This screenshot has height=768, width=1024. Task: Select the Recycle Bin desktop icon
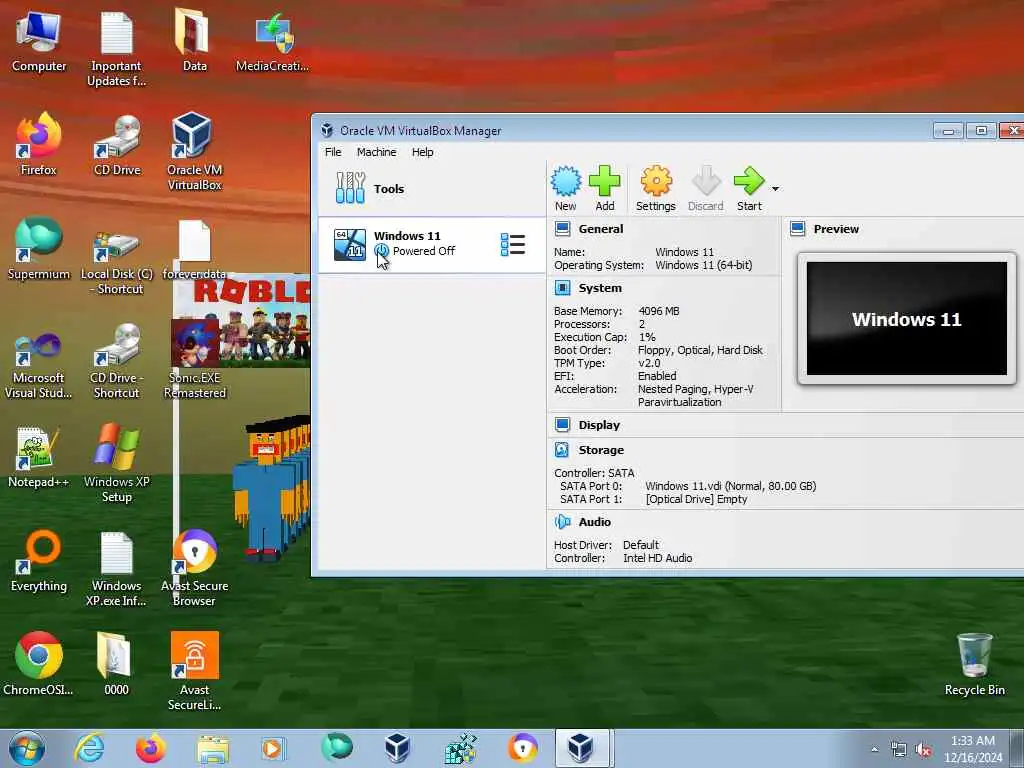tap(974, 664)
